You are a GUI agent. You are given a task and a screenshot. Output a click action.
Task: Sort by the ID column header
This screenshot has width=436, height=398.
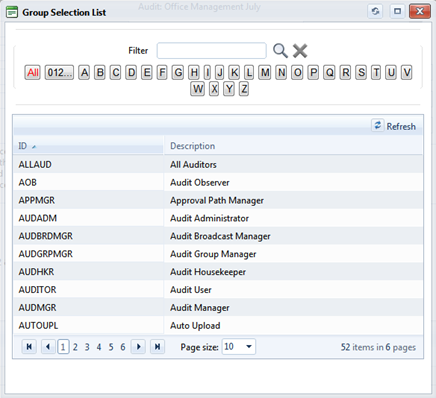88,146
